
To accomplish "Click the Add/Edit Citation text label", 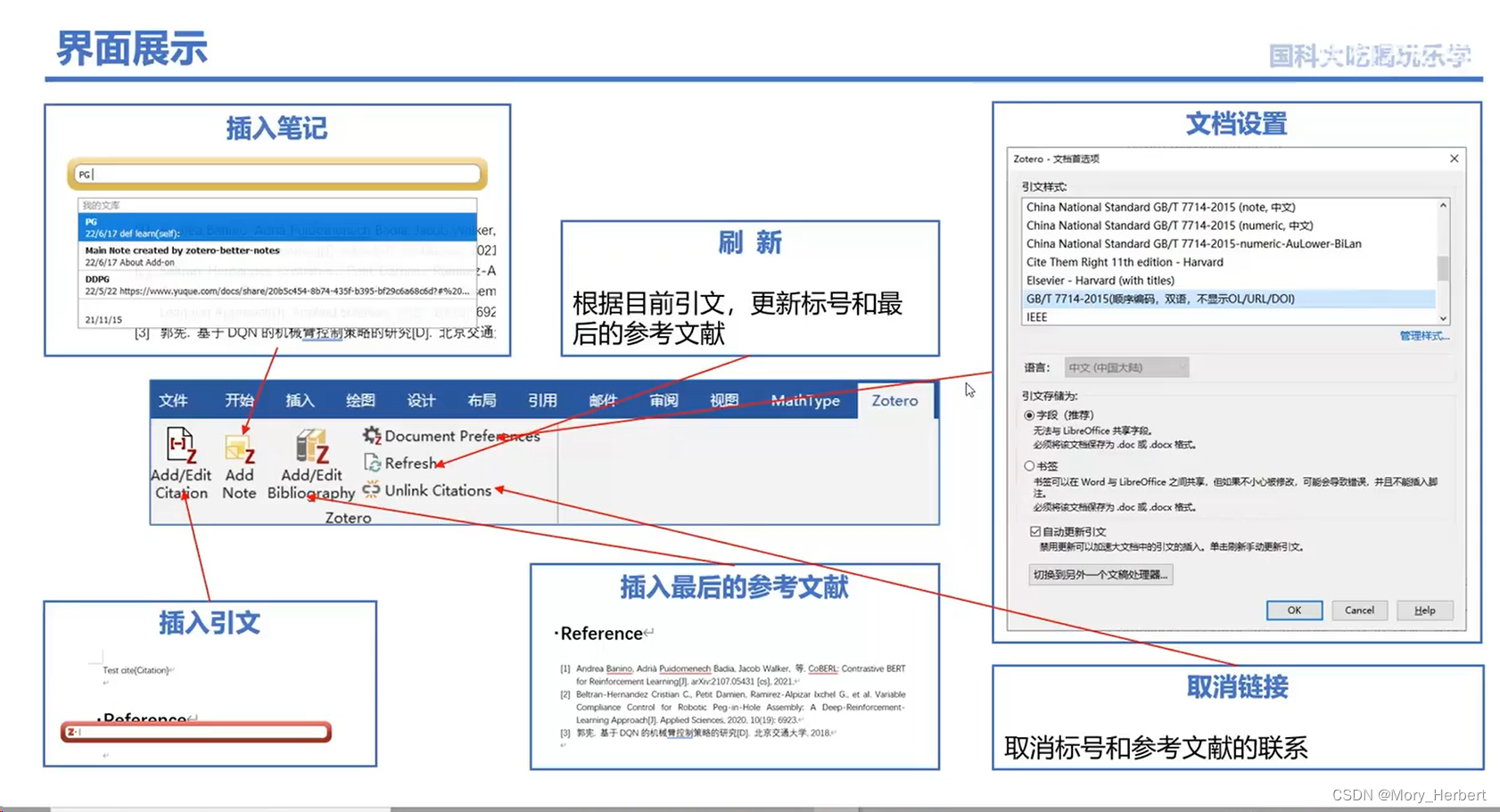I will [x=181, y=484].
